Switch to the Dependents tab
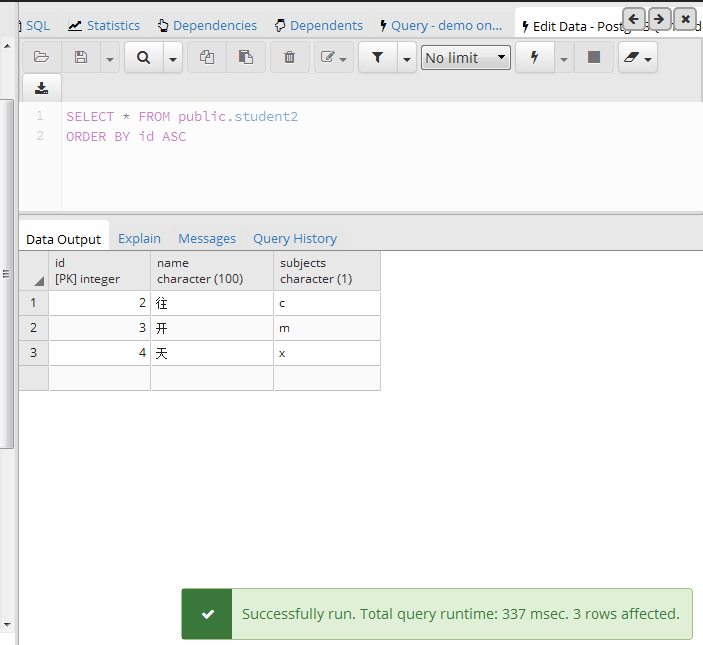The image size is (703, 645). (x=319, y=26)
